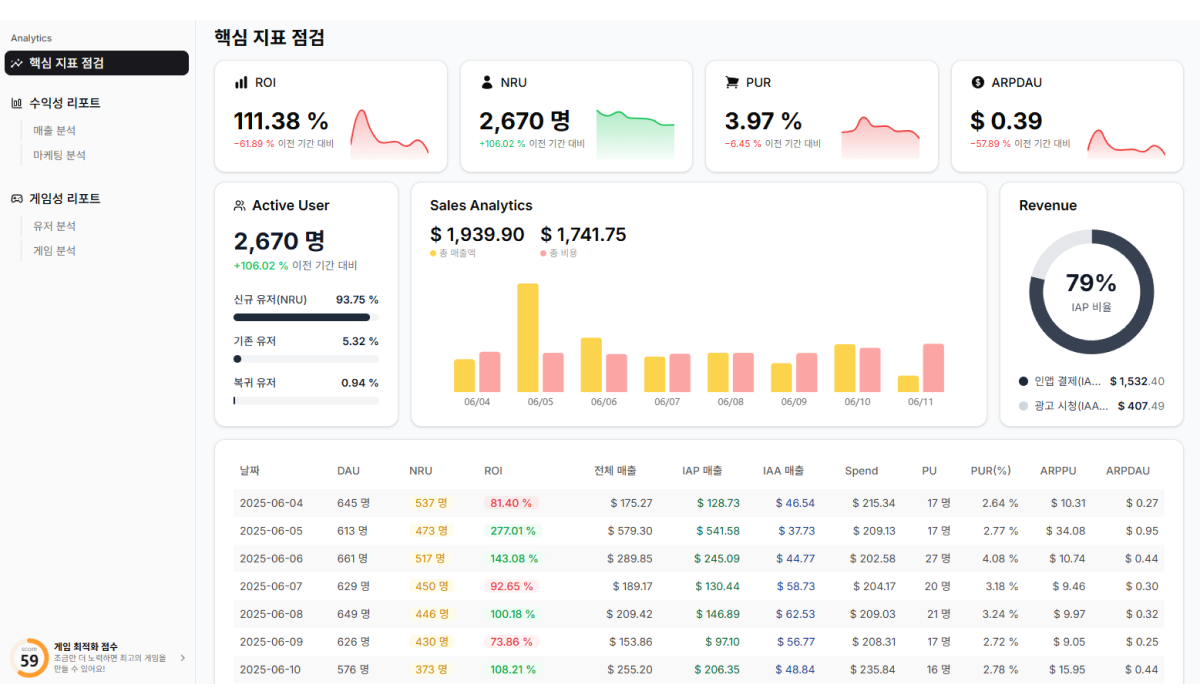
Task: Toggle the 총 매출액 legend dot
Action: click(x=433, y=254)
